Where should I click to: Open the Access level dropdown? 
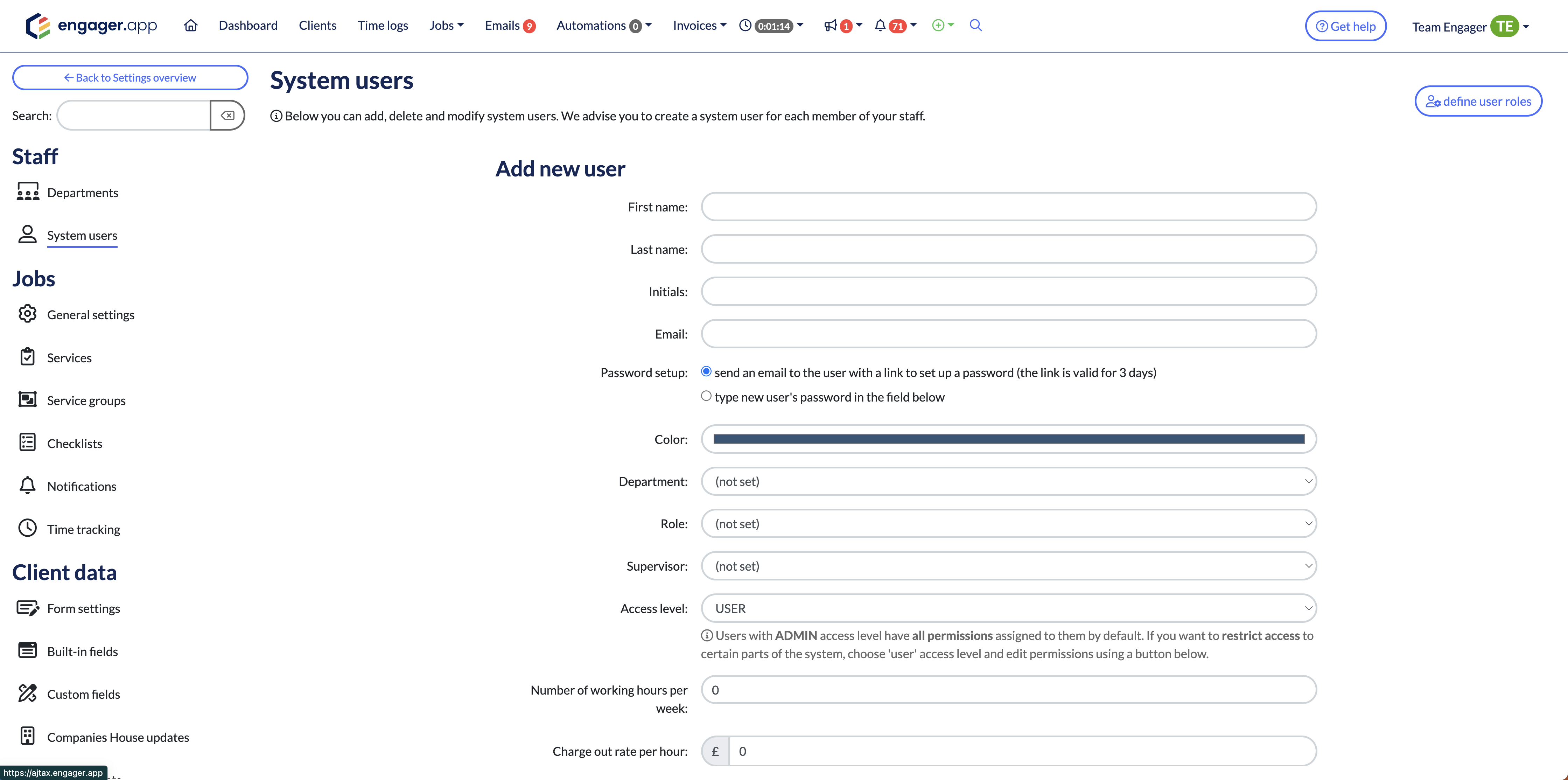(1008, 608)
